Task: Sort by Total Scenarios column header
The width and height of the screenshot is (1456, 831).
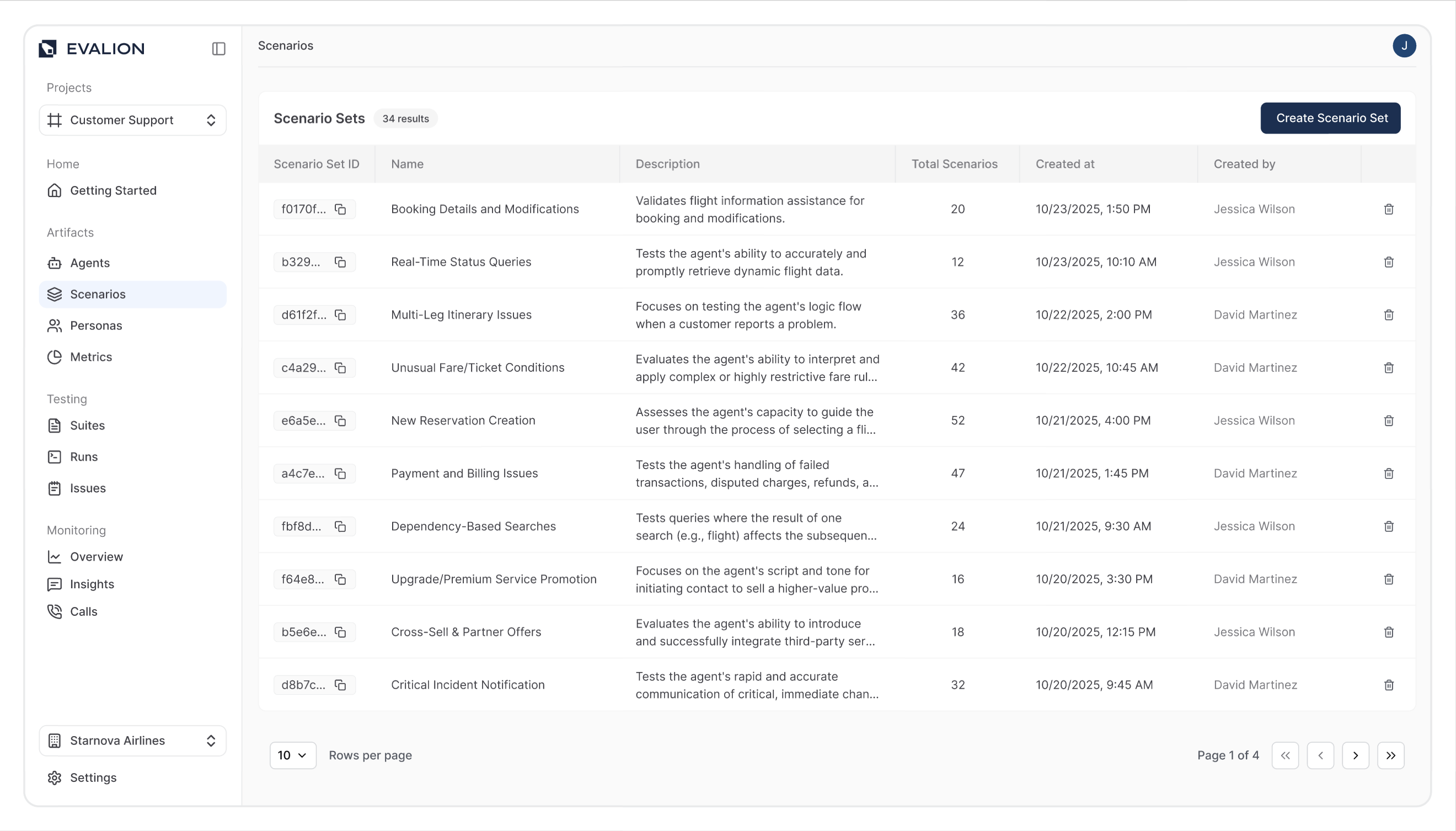Action: 954,164
